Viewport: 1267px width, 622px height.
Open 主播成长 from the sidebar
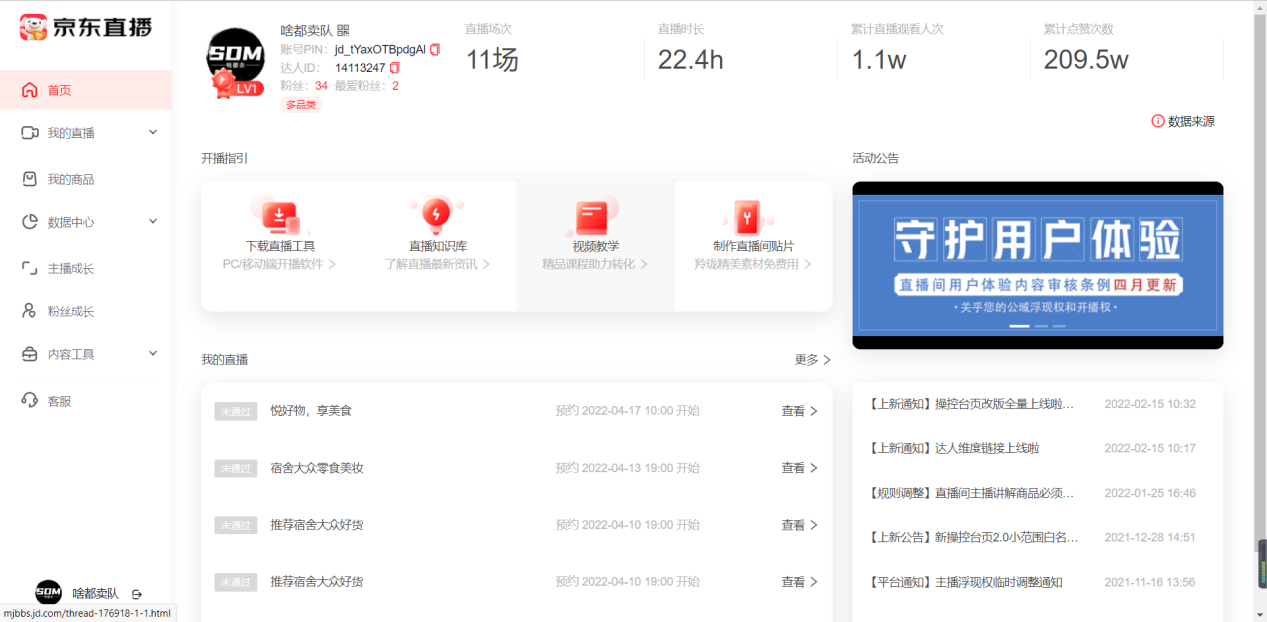70,268
